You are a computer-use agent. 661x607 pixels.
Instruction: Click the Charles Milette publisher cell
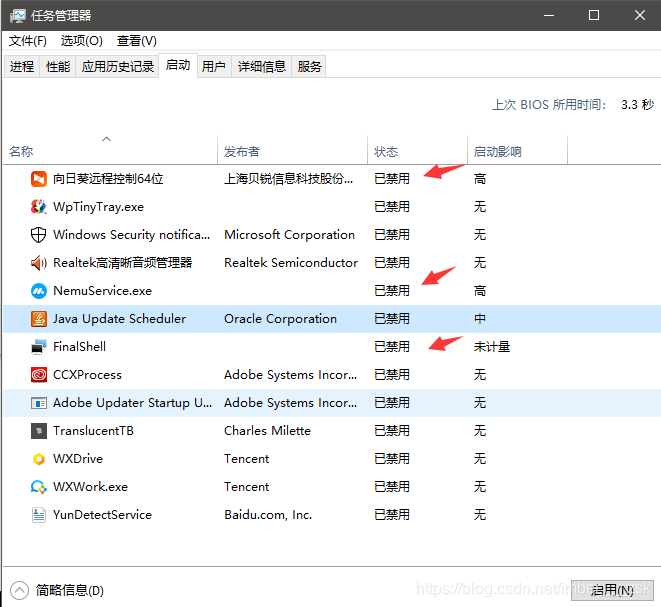(267, 431)
